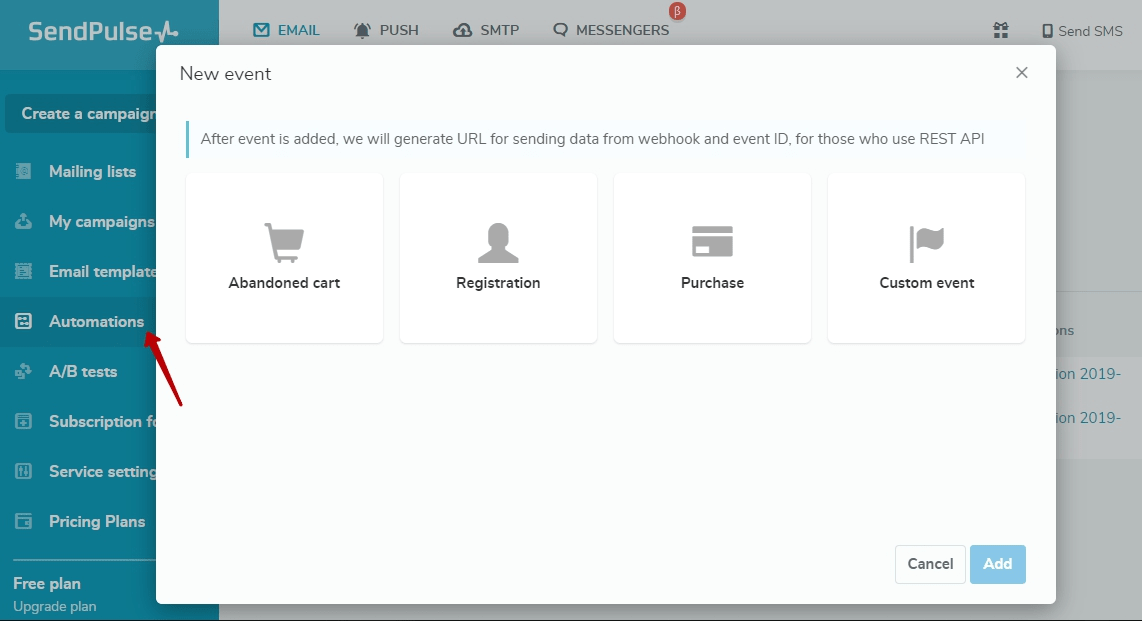
Task: Select the Purchase credit card icon
Action: tap(712, 239)
